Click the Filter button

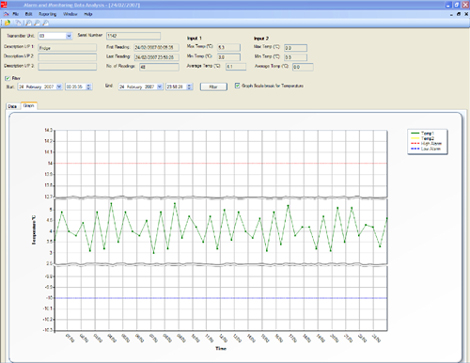[x=213, y=87]
